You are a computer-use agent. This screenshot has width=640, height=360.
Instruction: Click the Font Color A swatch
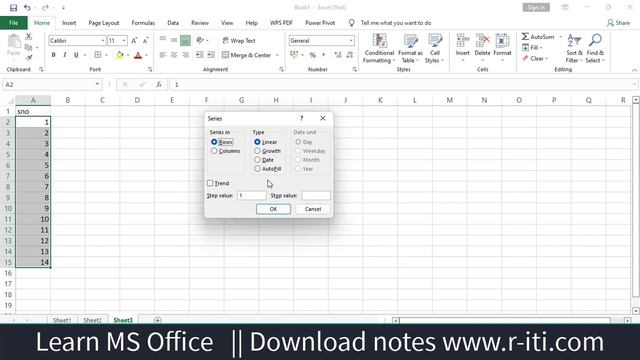[x=138, y=55]
